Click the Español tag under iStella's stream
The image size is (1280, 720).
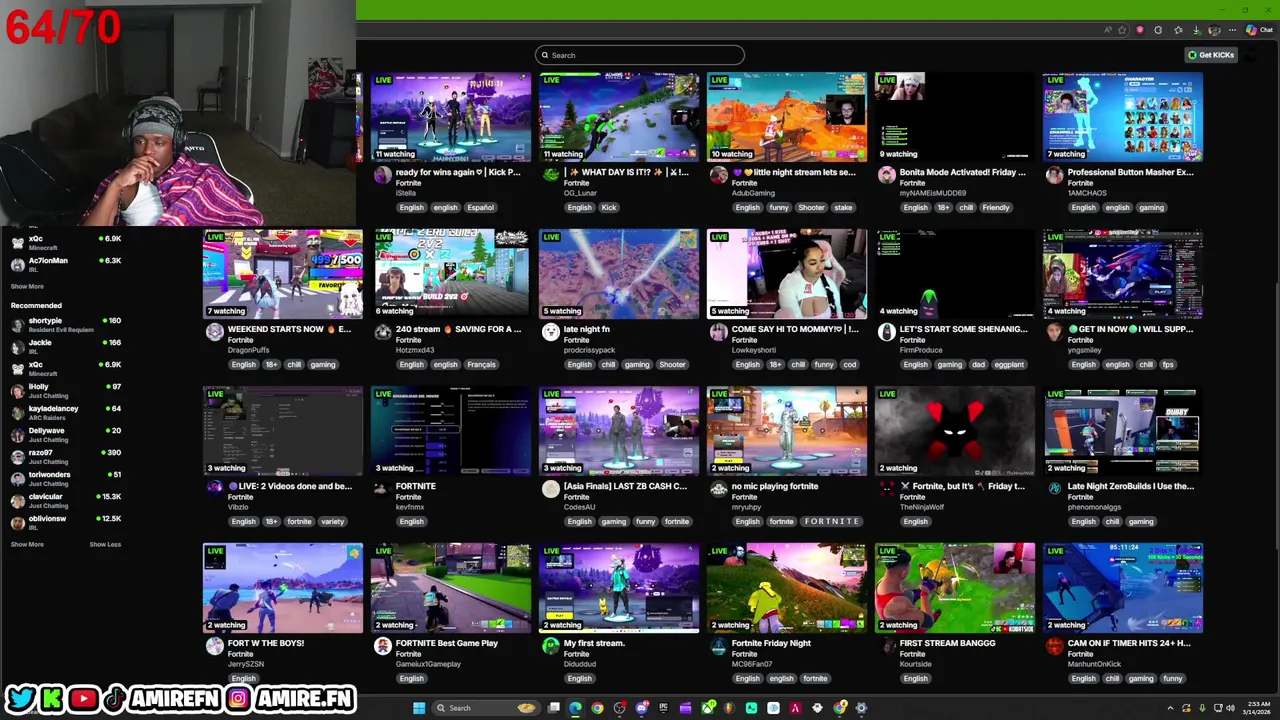(481, 207)
